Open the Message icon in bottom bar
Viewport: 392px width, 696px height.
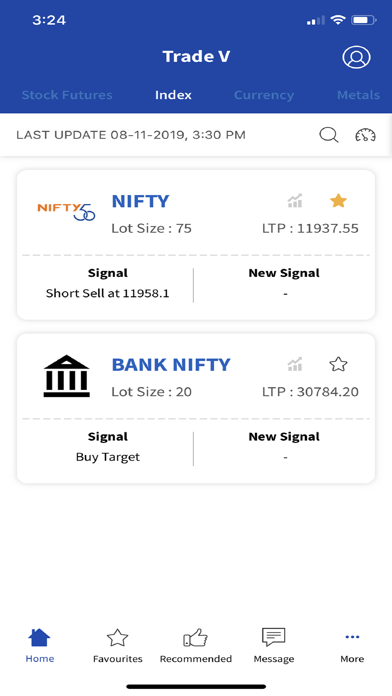point(273,638)
